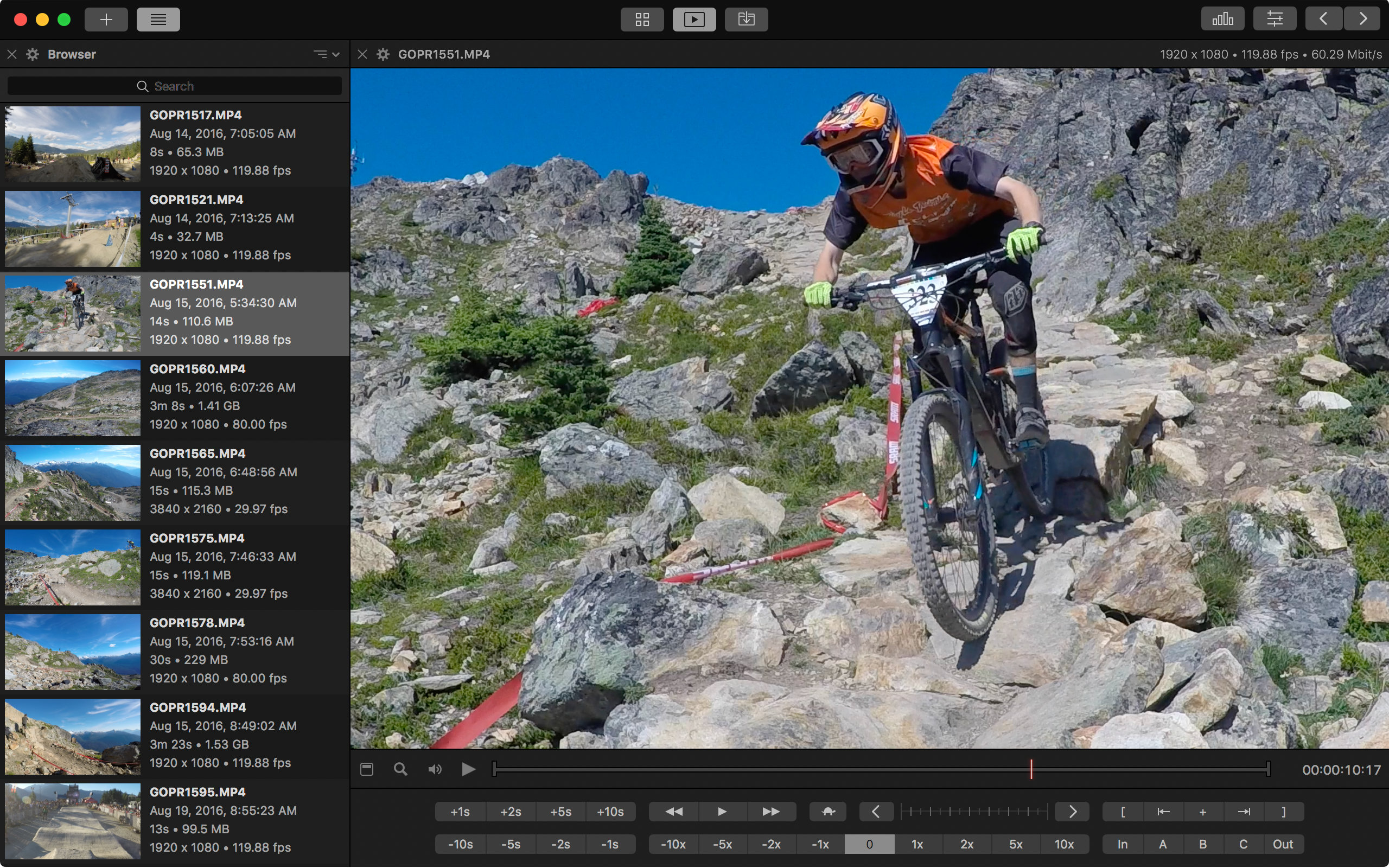Open the GOPR1551.MP4 viewer gear menu

[x=383, y=54]
